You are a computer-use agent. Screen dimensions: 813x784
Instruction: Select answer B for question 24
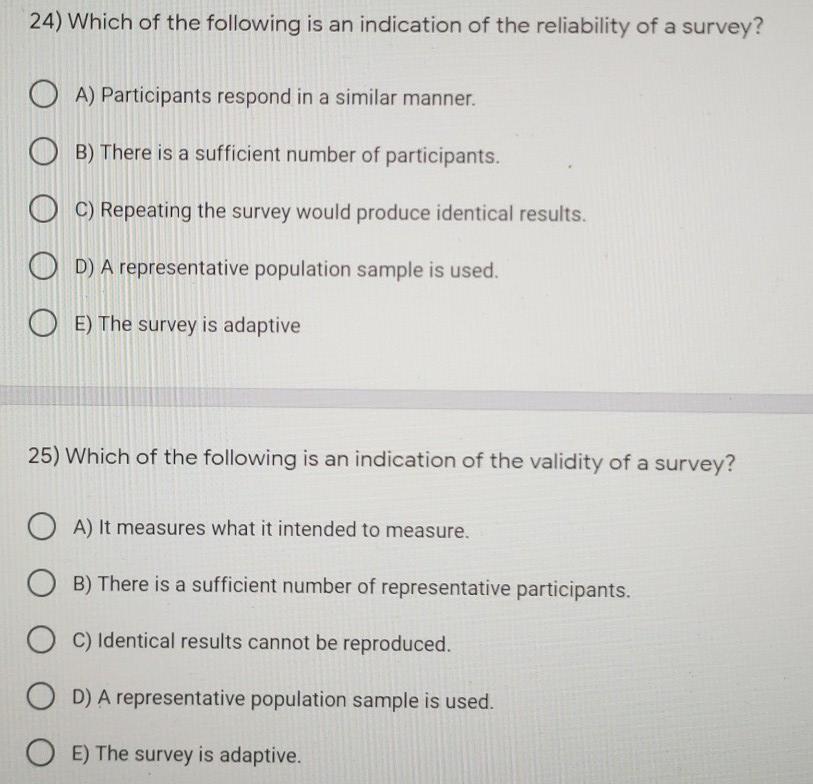(x=43, y=152)
